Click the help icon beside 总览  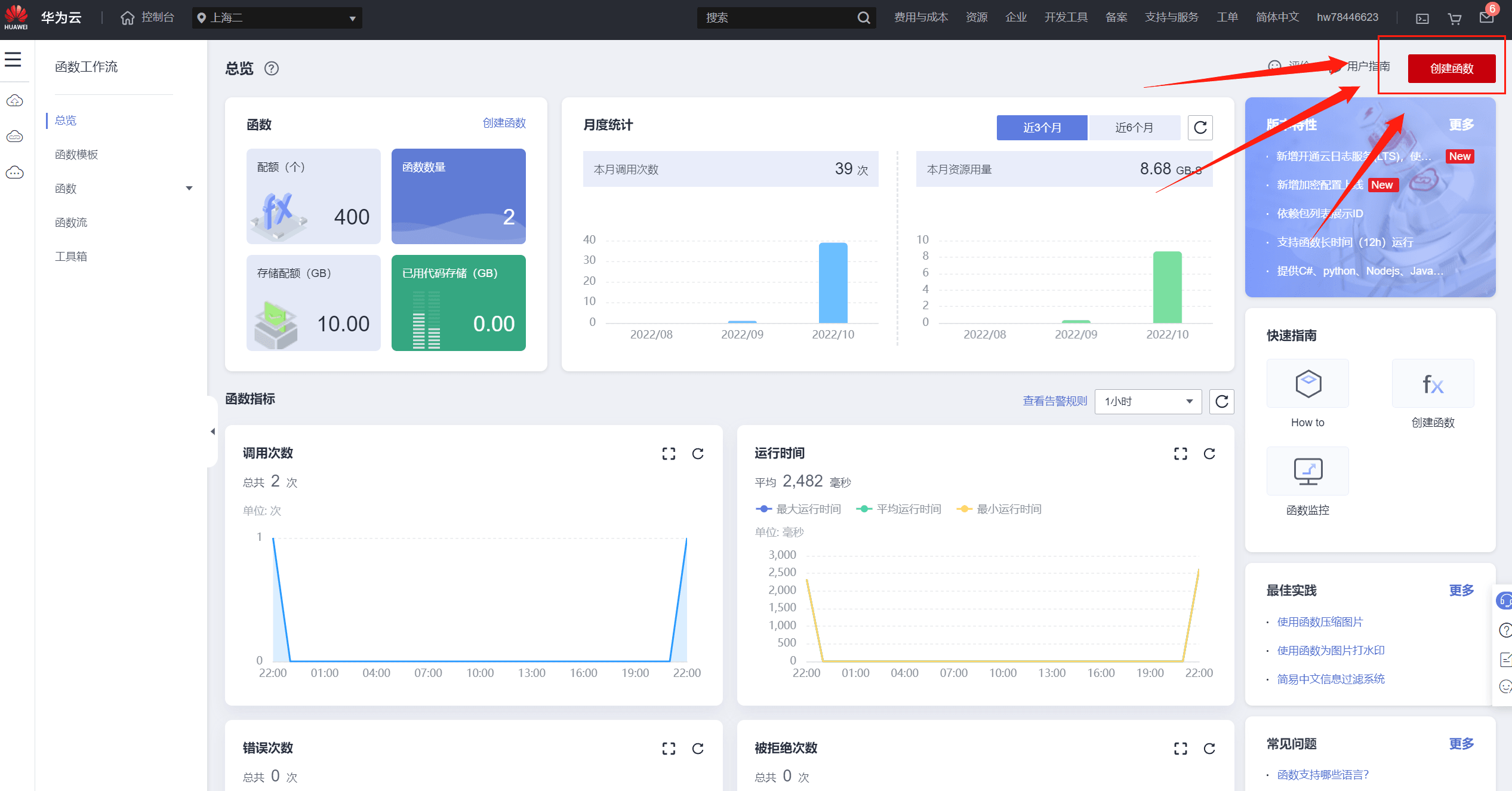tap(272, 69)
